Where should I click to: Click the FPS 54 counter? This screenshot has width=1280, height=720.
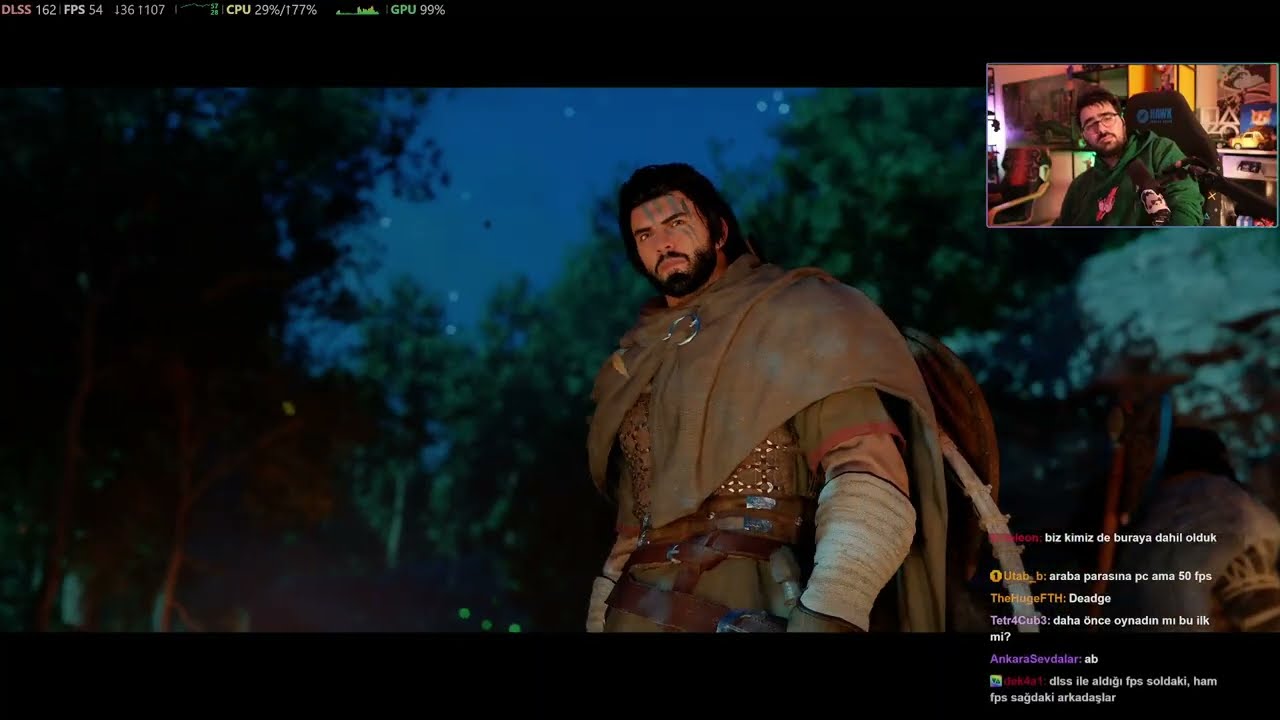(83, 10)
